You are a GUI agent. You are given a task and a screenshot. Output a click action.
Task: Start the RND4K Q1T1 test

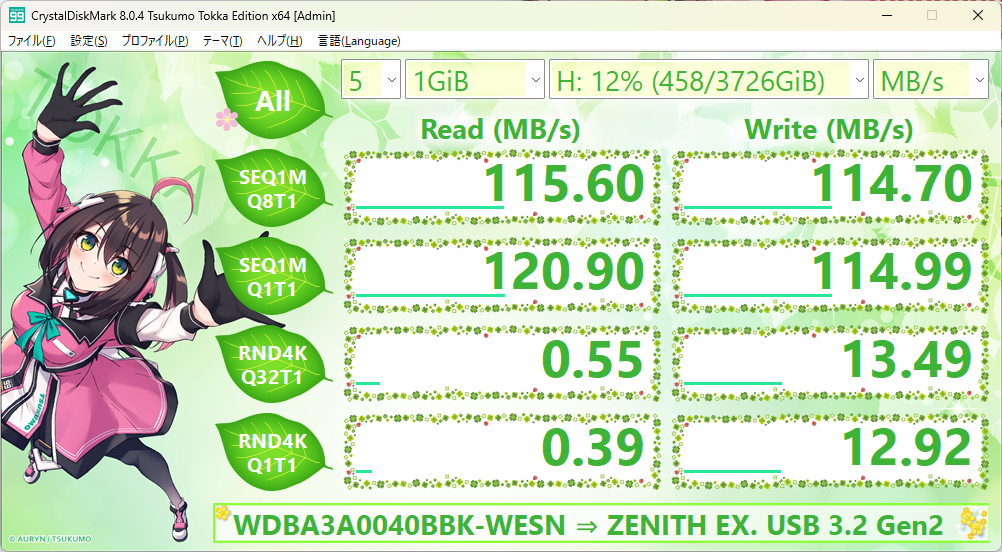pyautogui.click(x=273, y=453)
